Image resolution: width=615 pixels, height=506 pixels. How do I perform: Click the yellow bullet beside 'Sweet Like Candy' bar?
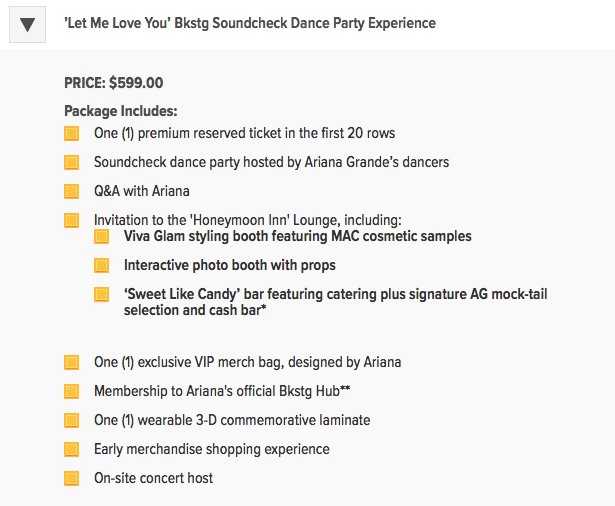click(101, 295)
